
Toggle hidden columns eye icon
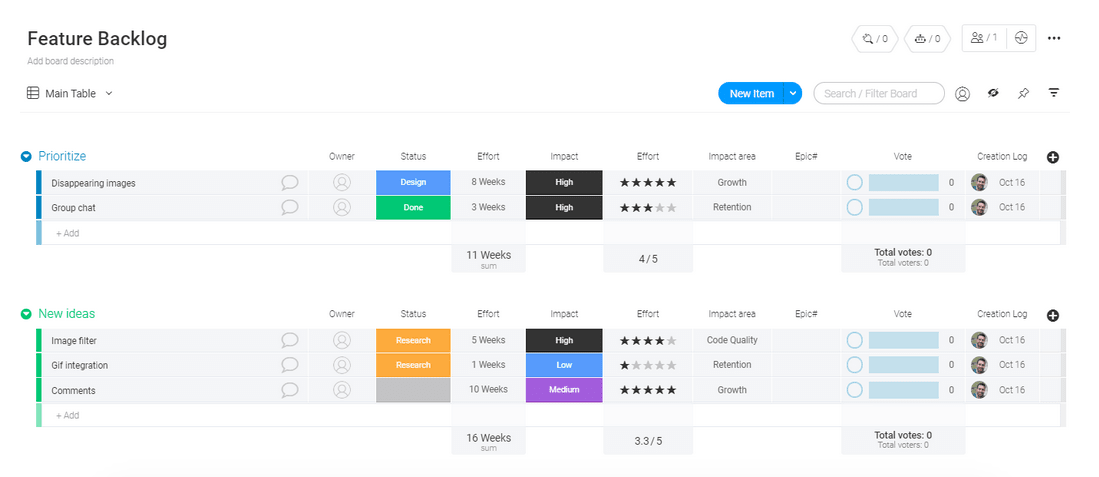(993, 93)
